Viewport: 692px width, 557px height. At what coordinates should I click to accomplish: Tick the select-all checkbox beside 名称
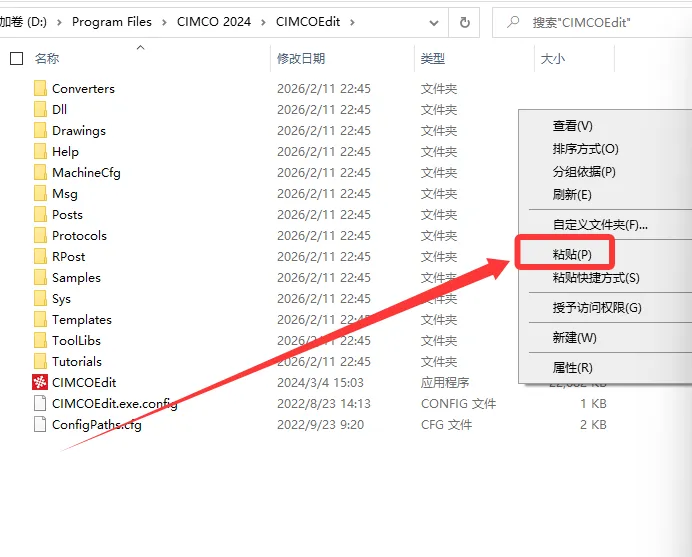(16, 58)
